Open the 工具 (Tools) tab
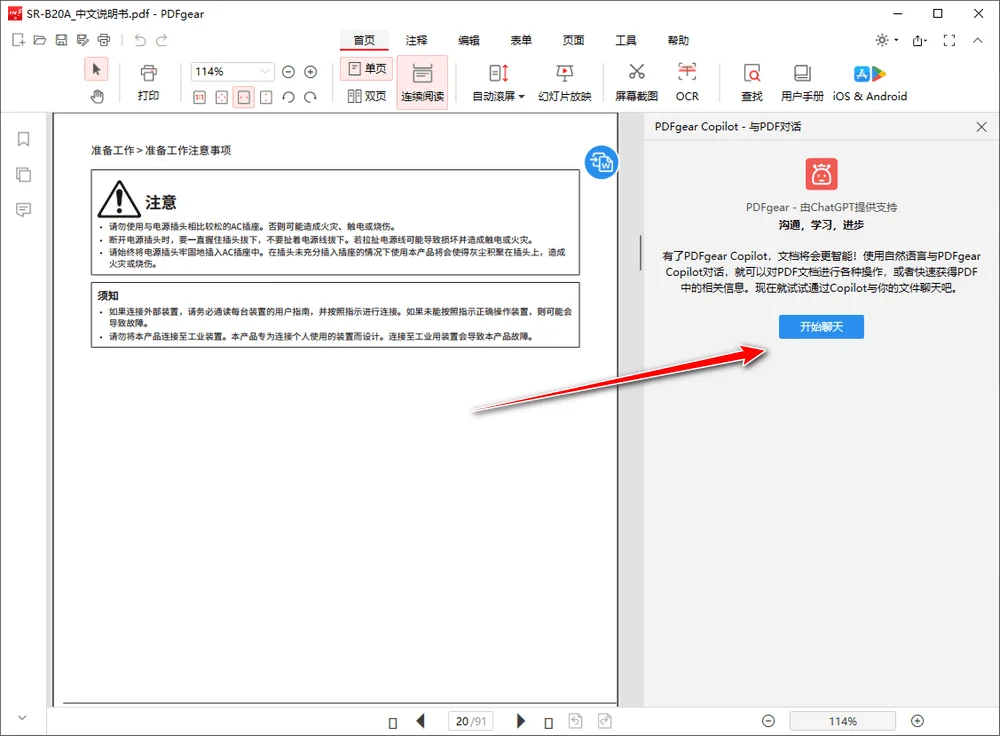This screenshot has height=736, width=1000. tap(626, 40)
